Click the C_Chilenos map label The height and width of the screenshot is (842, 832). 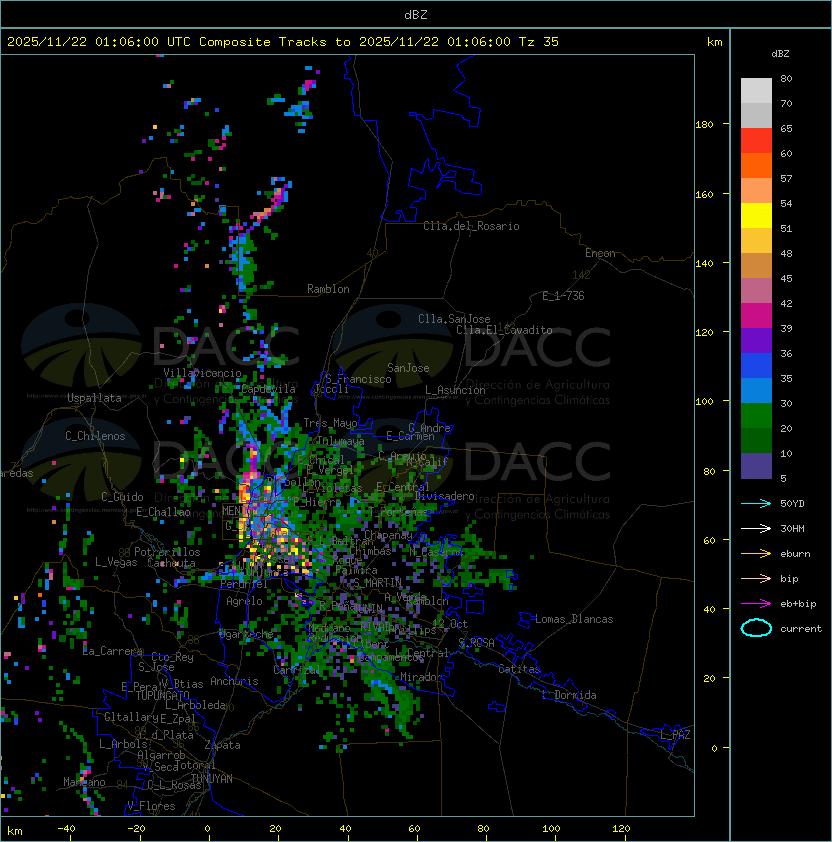[x=95, y=436]
